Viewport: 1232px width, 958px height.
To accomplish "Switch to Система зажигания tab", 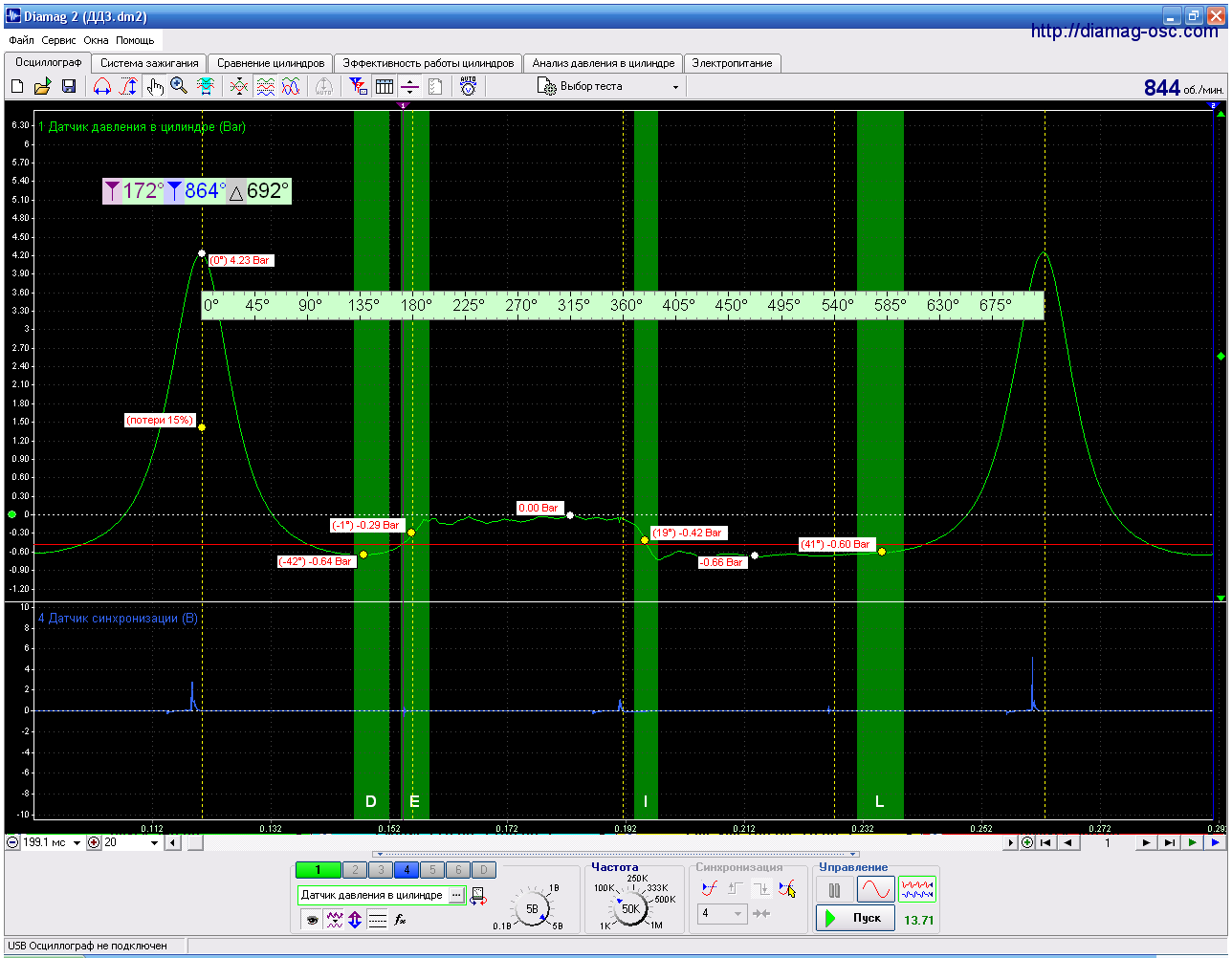I will coord(149,63).
